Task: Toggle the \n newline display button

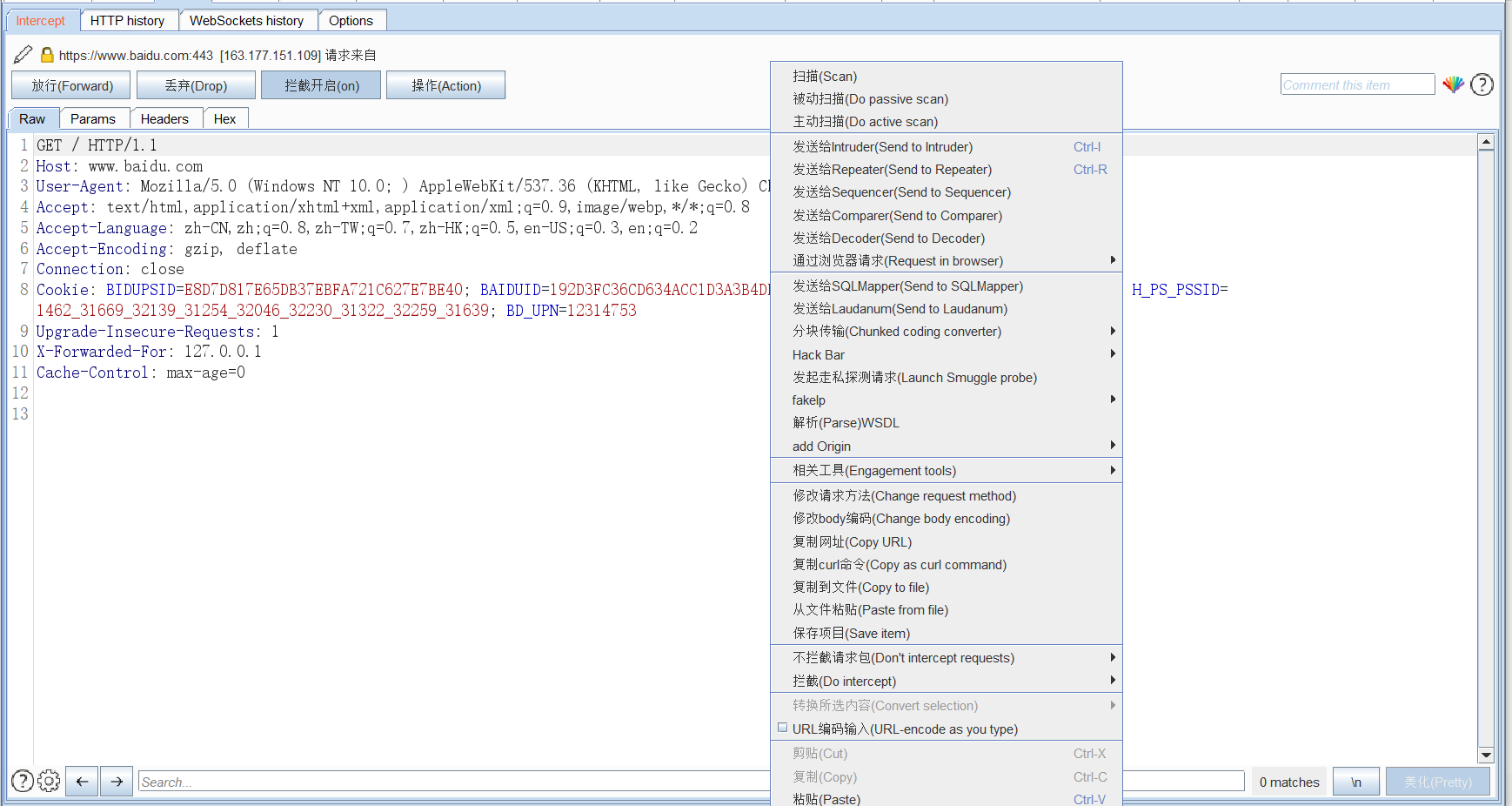Action: pos(1355,782)
